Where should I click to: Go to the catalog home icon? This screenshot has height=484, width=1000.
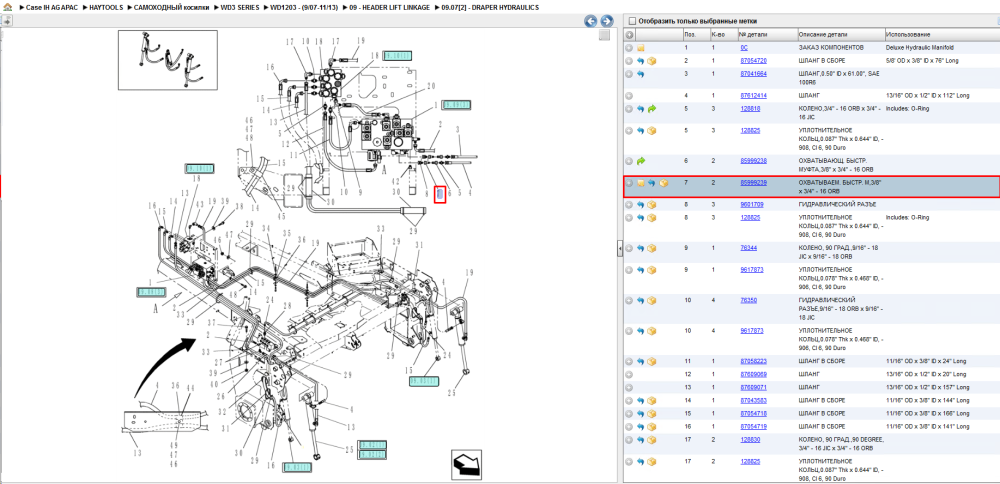click(6, 8)
